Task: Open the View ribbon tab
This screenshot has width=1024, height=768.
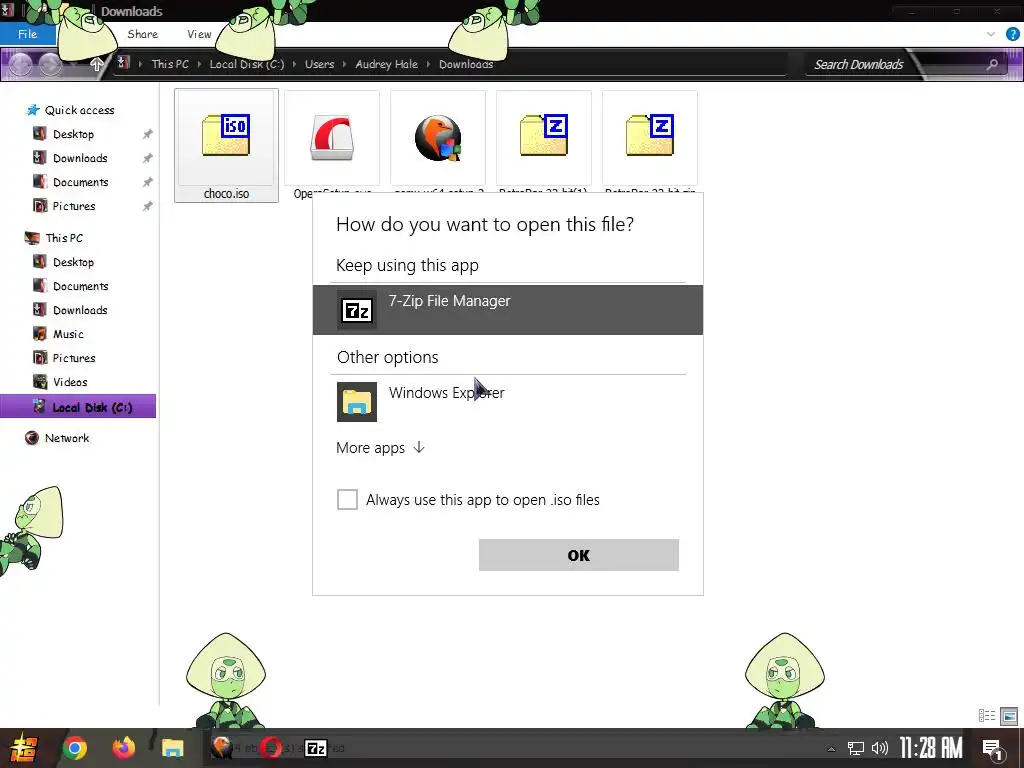Action: pyautogui.click(x=199, y=34)
